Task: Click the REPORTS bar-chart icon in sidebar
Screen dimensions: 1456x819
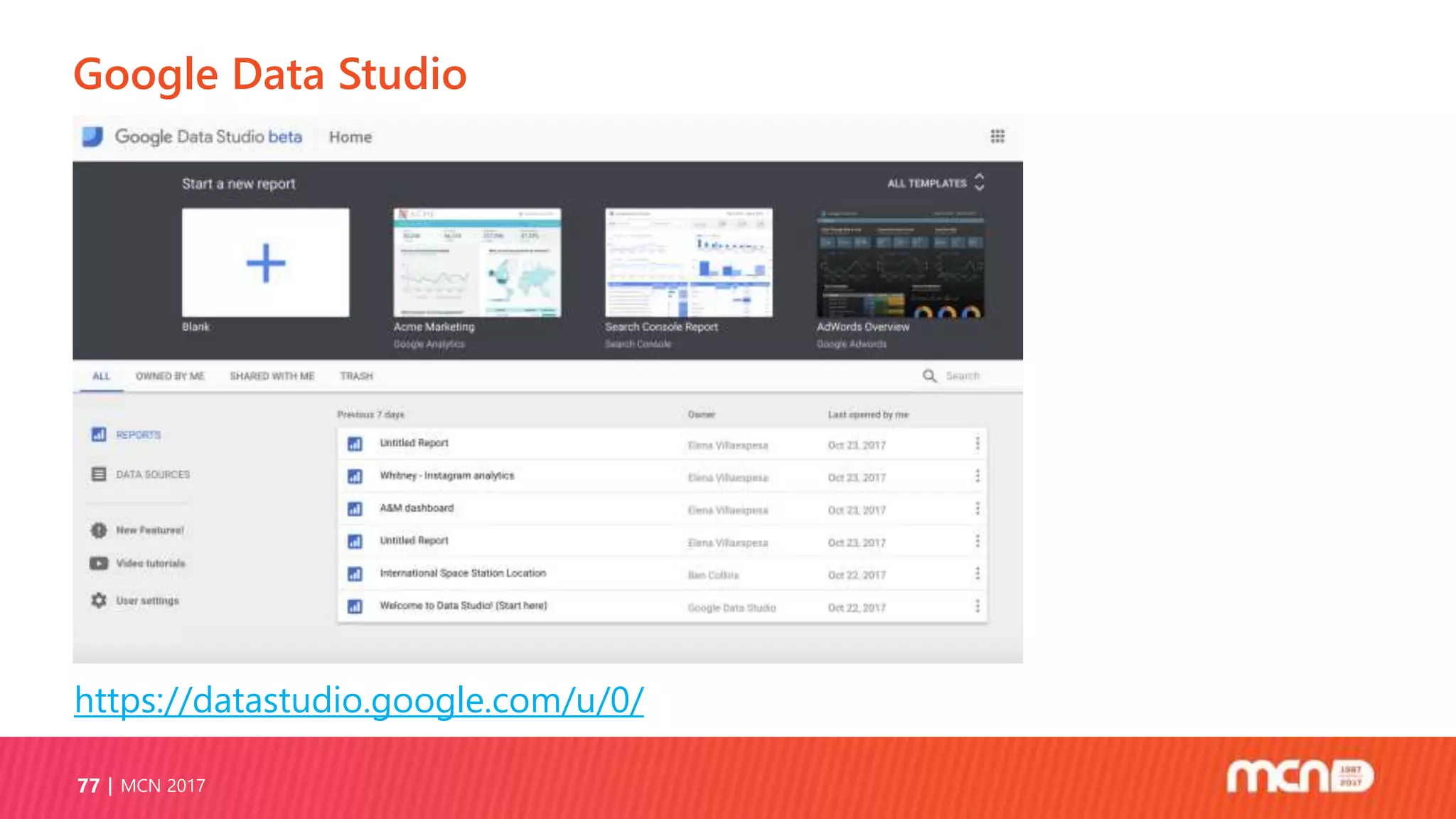Action: coord(99,434)
